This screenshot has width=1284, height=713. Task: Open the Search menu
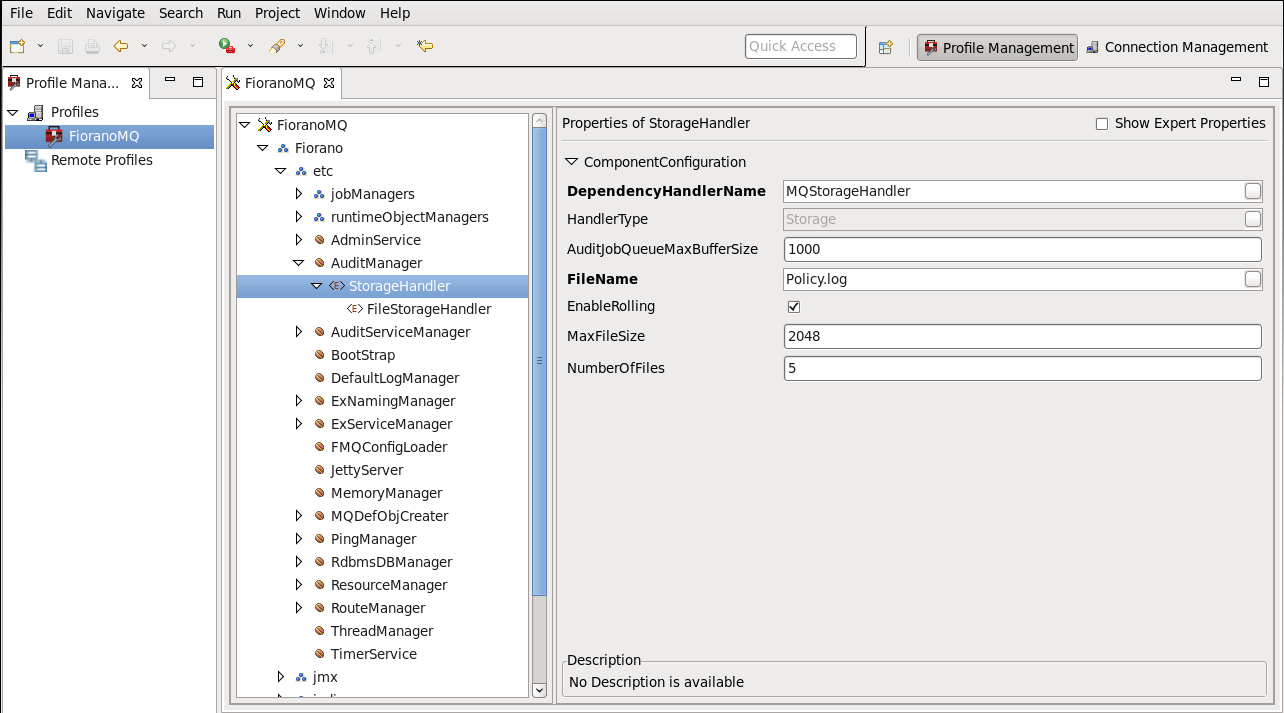pos(181,13)
